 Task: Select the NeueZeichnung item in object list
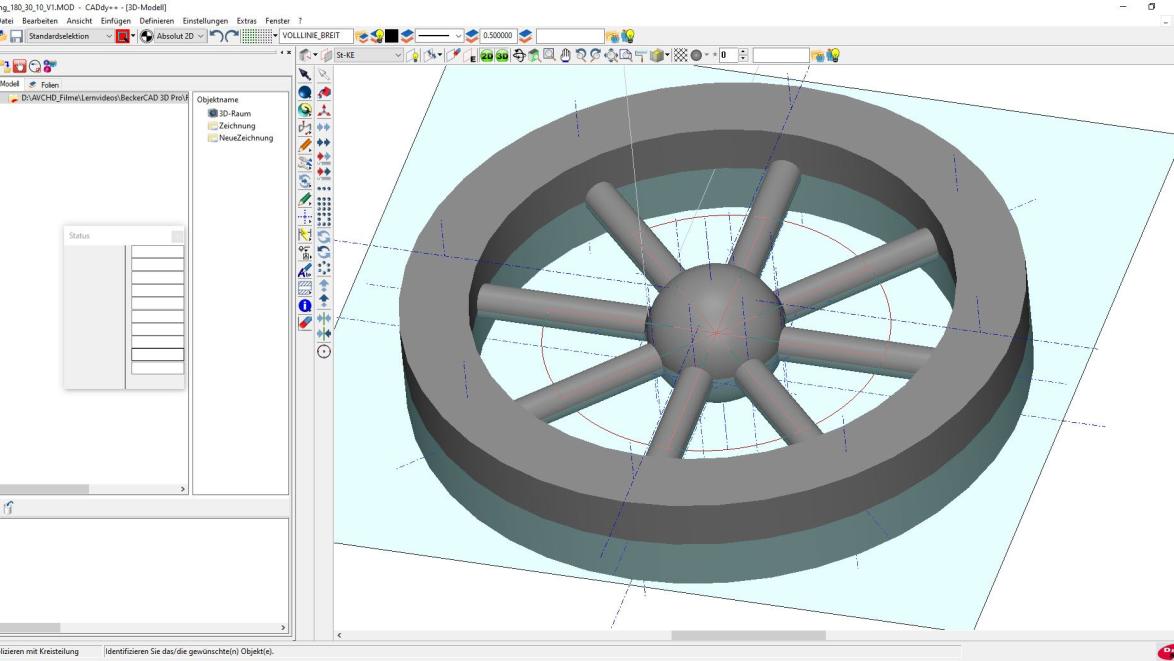point(244,137)
